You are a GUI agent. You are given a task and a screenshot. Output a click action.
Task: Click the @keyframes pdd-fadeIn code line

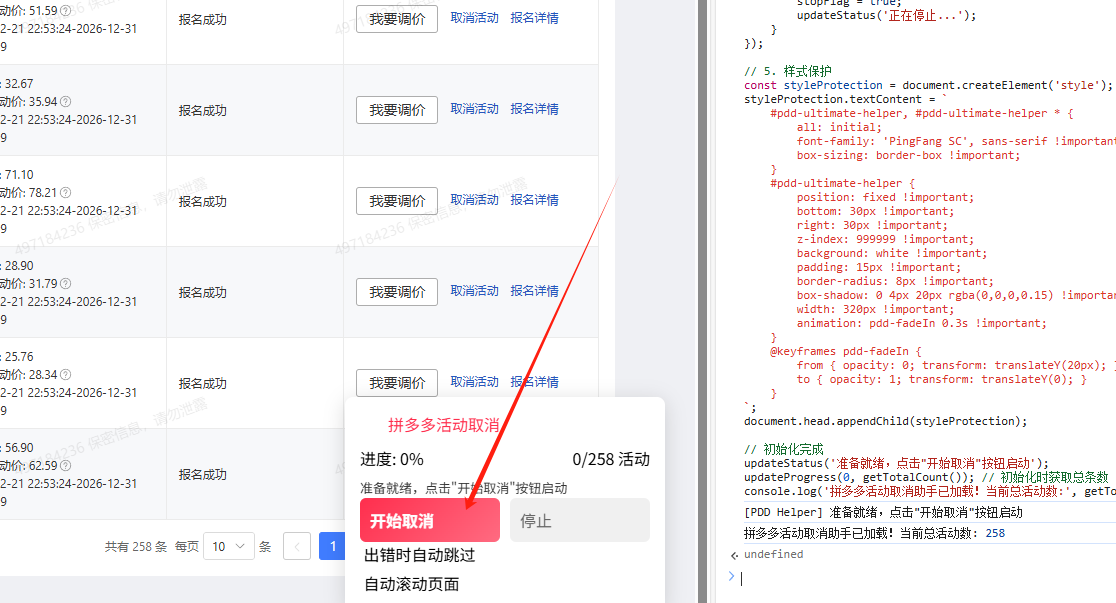click(846, 352)
